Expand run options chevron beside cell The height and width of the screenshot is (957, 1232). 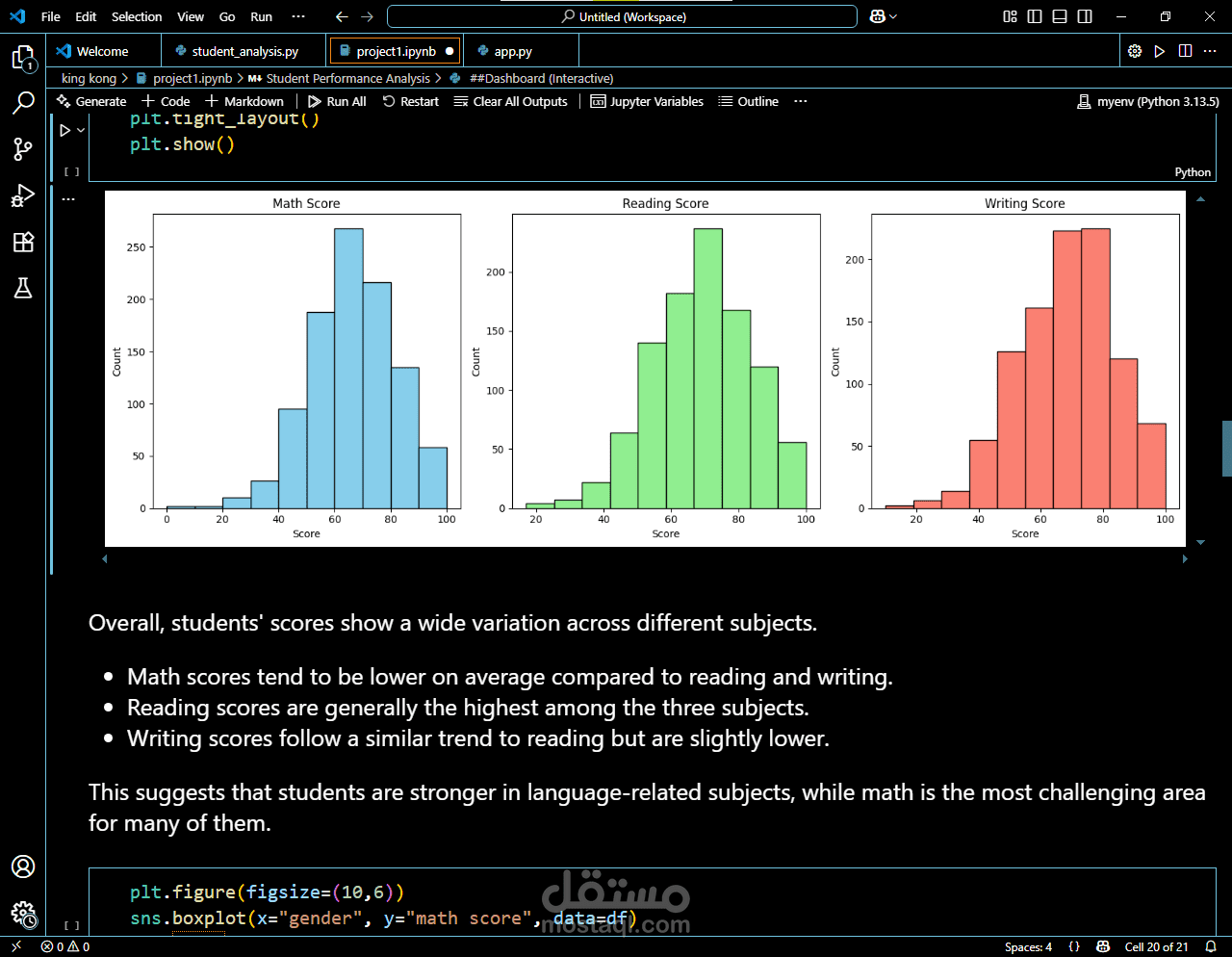[x=81, y=130]
